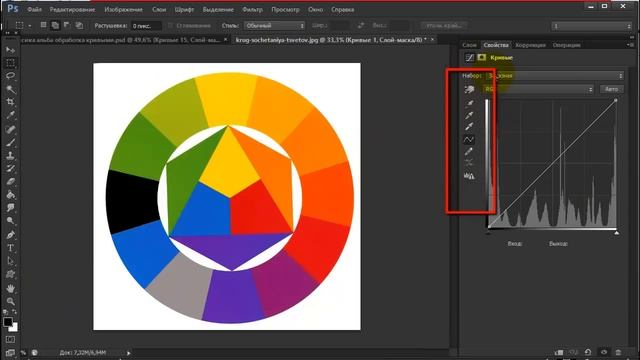Select the Magic Wand tool
Image resolution: width=640 pixels, height=360 pixels.
(11, 89)
